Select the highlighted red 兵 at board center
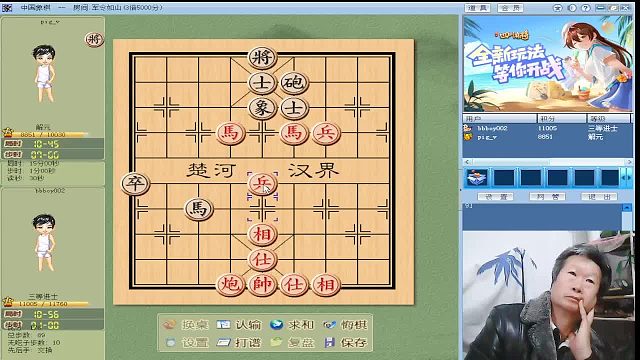Viewport: 640px width, 360px height. [262, 183]
